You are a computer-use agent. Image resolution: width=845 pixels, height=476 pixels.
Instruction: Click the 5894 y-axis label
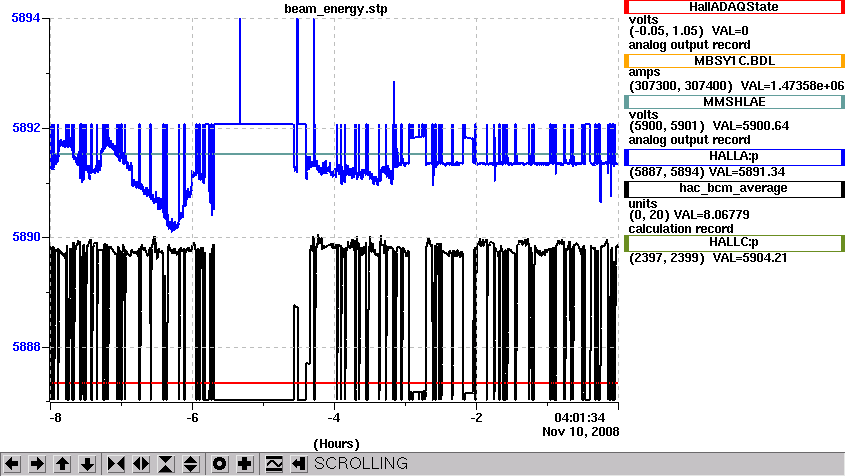(x=26, y=18)
